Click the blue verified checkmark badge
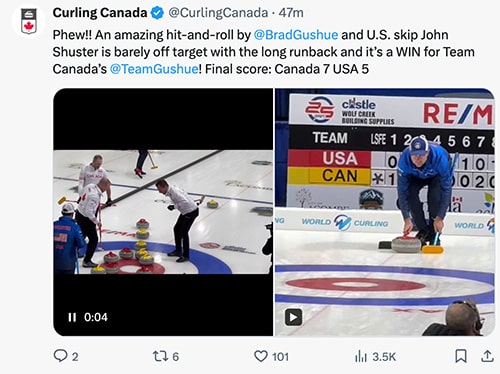 [157, 13]
